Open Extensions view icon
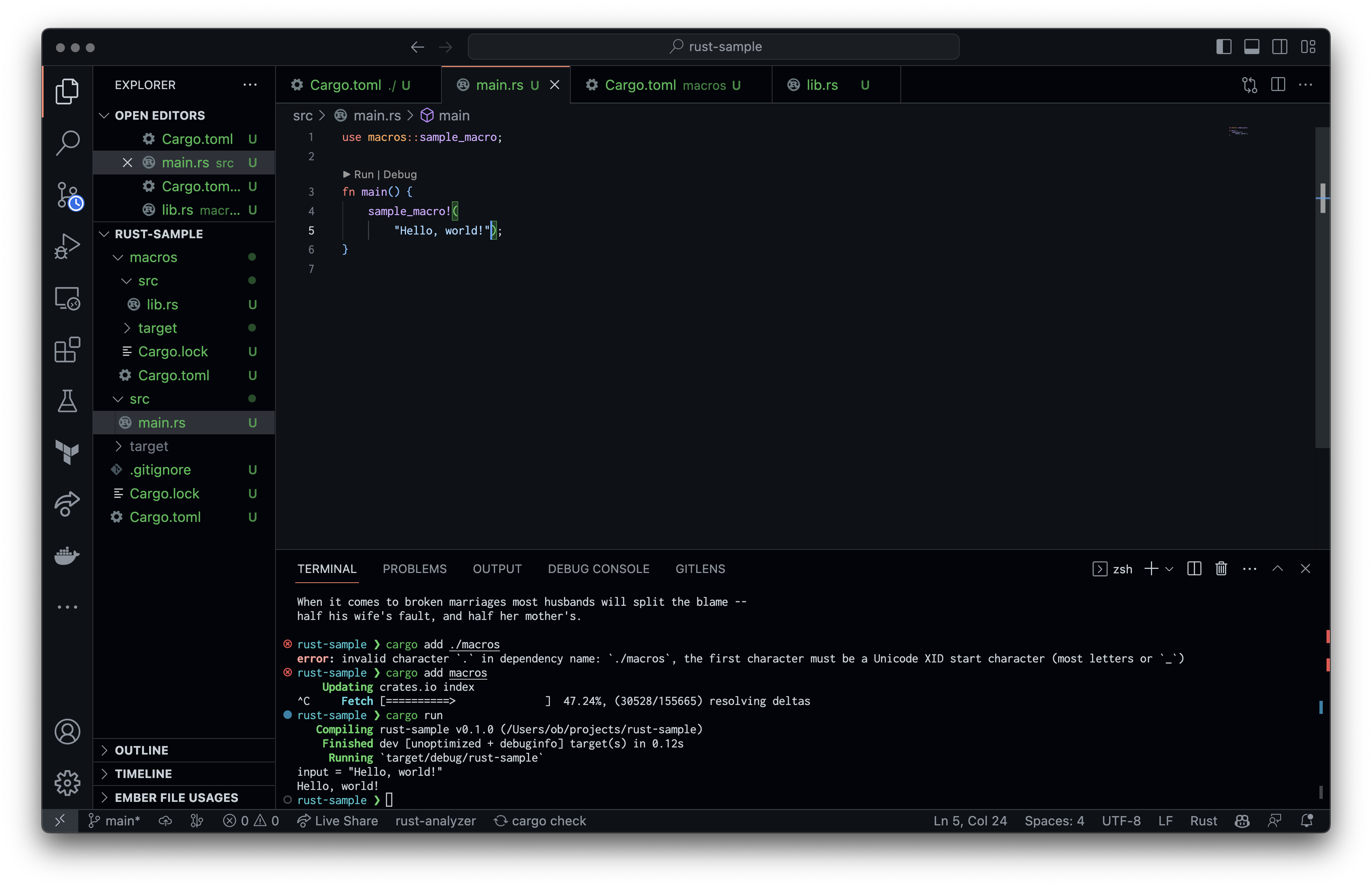 click(67, 350)
